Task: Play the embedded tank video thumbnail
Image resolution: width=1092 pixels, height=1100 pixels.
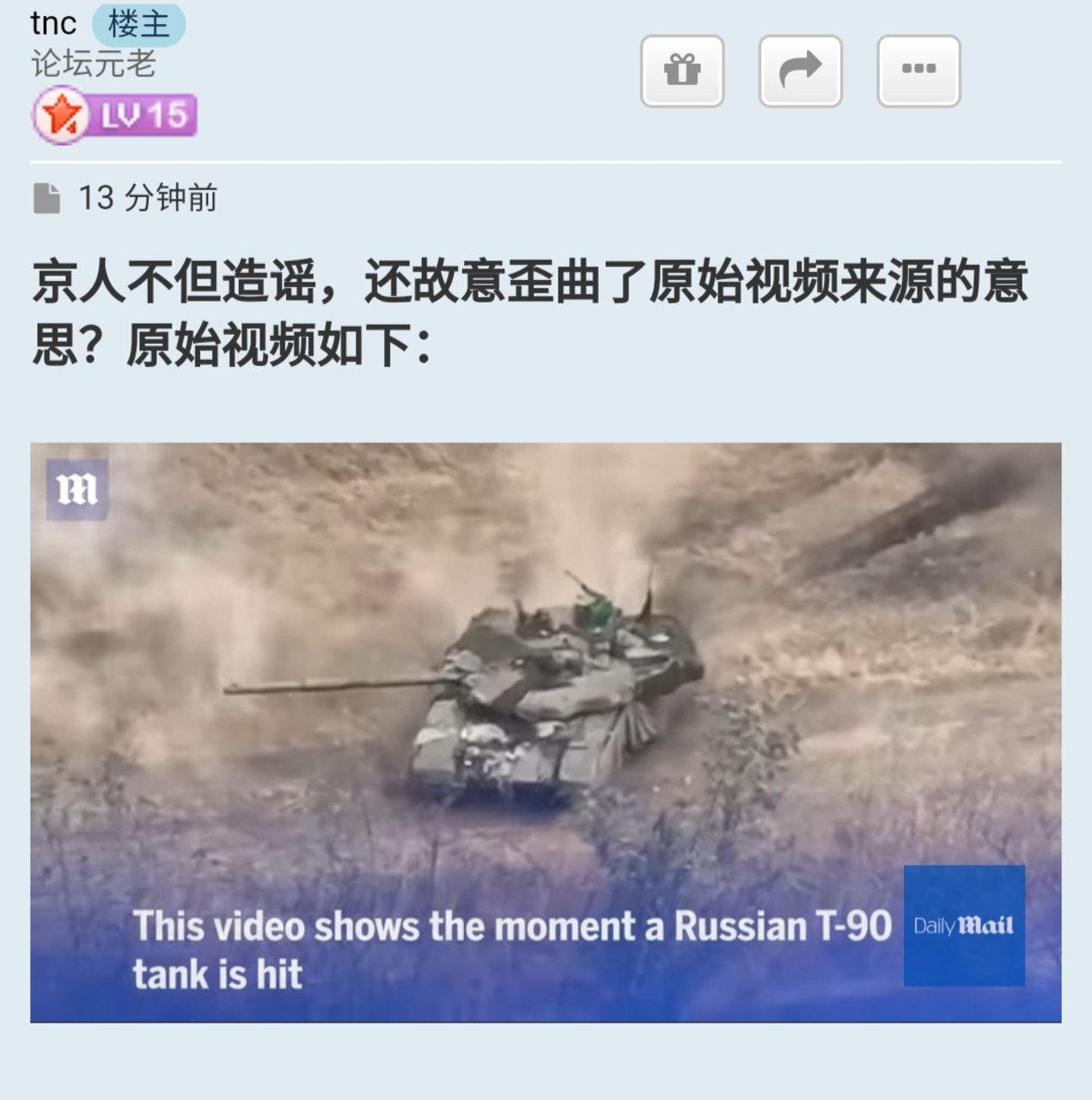Action: coord(546,732)
